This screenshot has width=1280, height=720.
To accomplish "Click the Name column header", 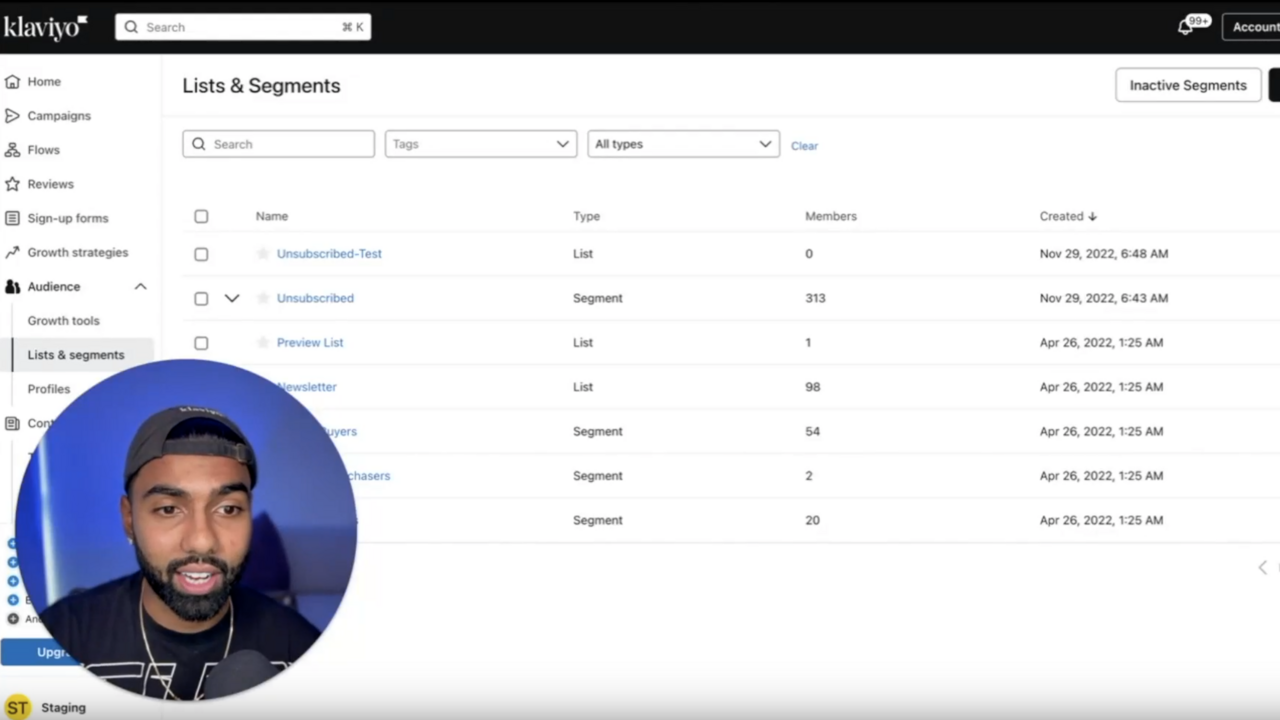I will tap(272, 216).
